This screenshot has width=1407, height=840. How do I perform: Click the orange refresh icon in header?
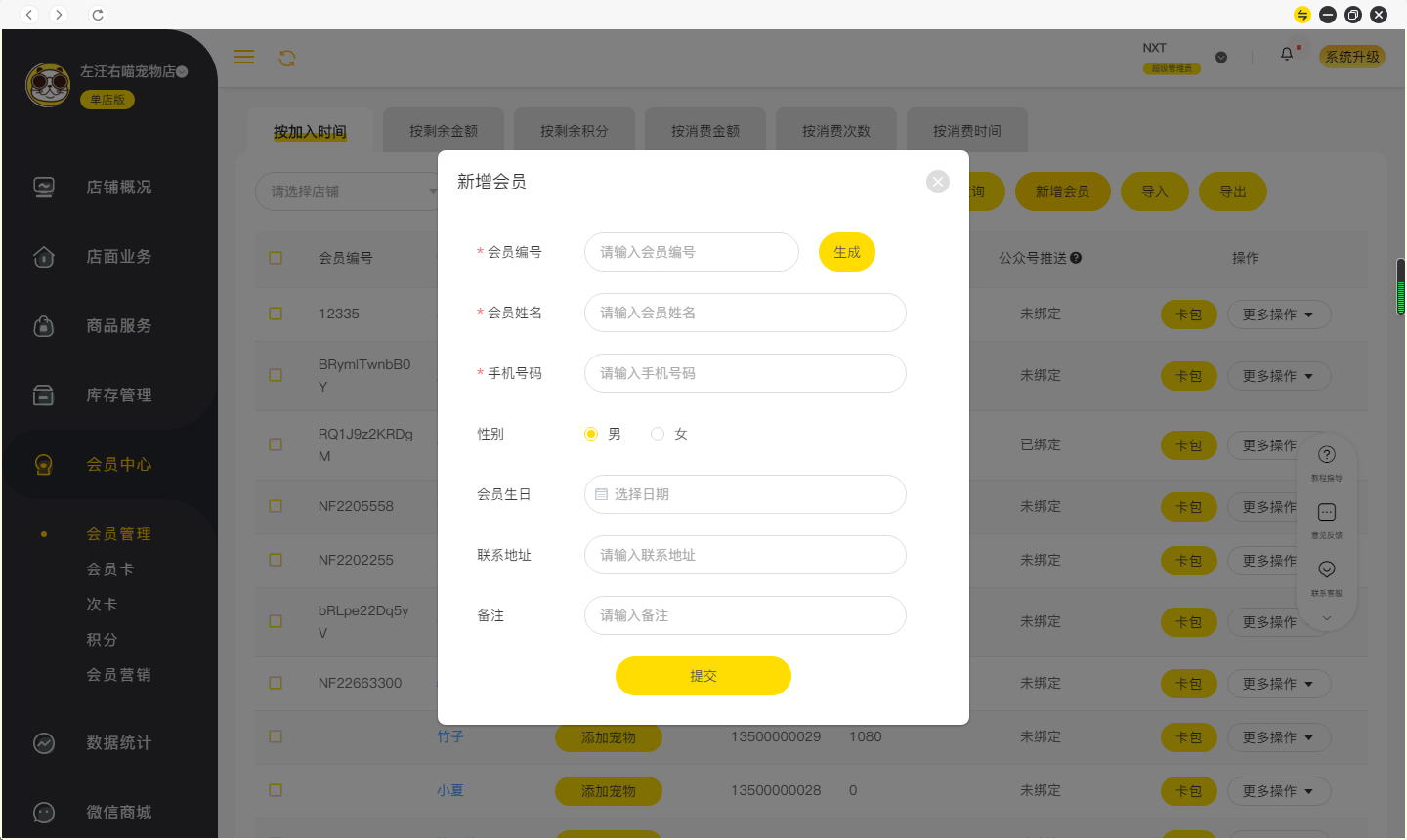[x=287, y=59]
